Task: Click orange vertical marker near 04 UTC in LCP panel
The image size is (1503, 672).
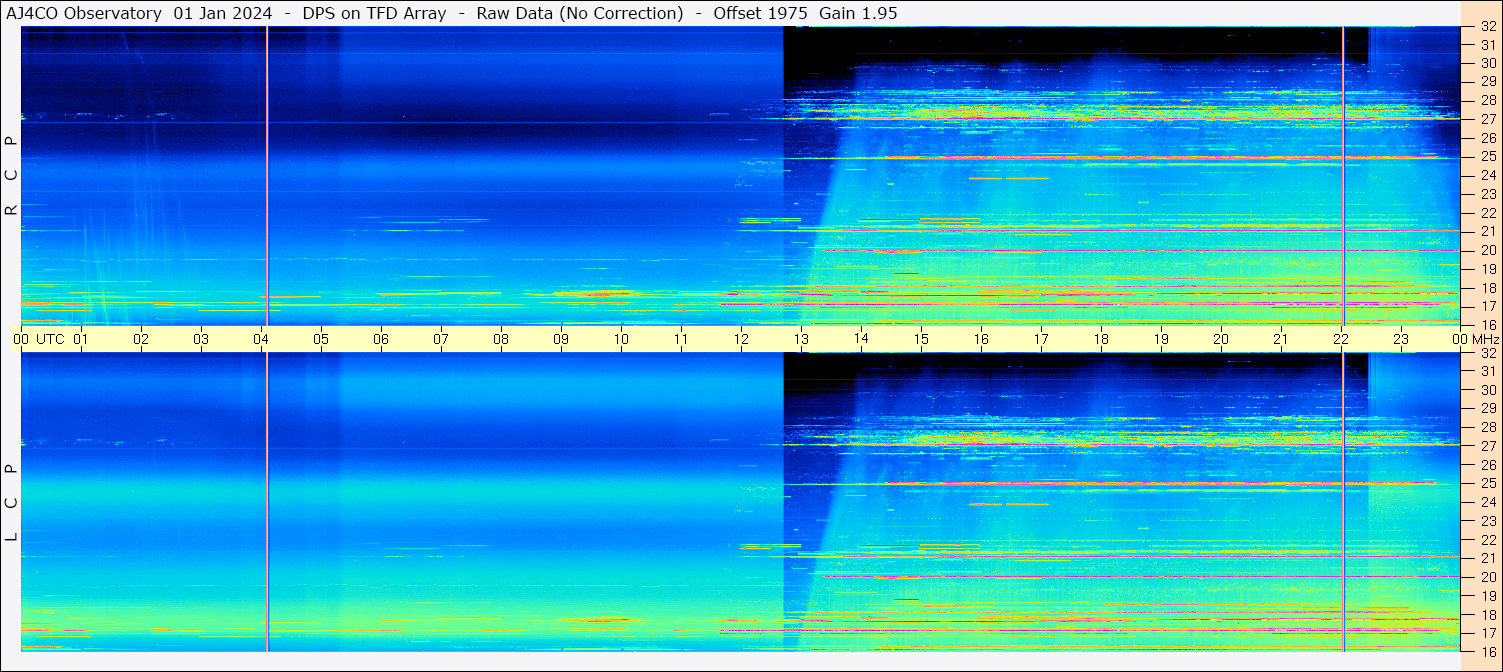Action: [267, 502]
